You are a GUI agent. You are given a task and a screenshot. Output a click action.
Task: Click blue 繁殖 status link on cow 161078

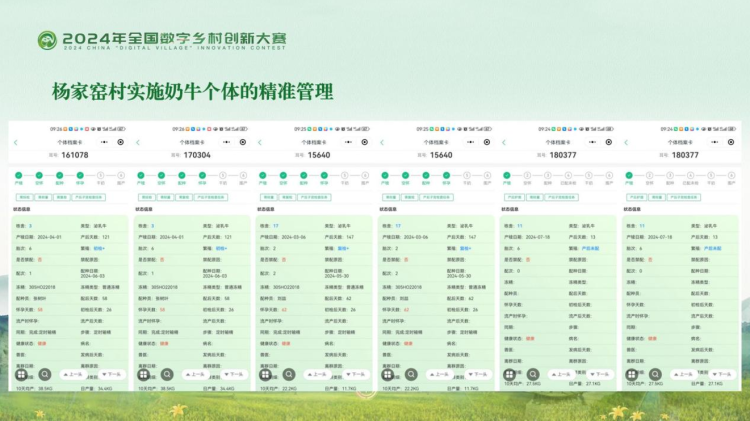tap(99, 247)
